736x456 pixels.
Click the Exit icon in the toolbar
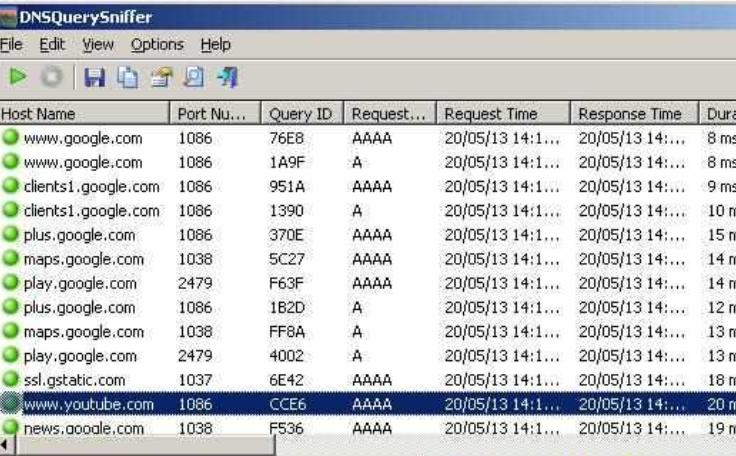click(228, 77)
